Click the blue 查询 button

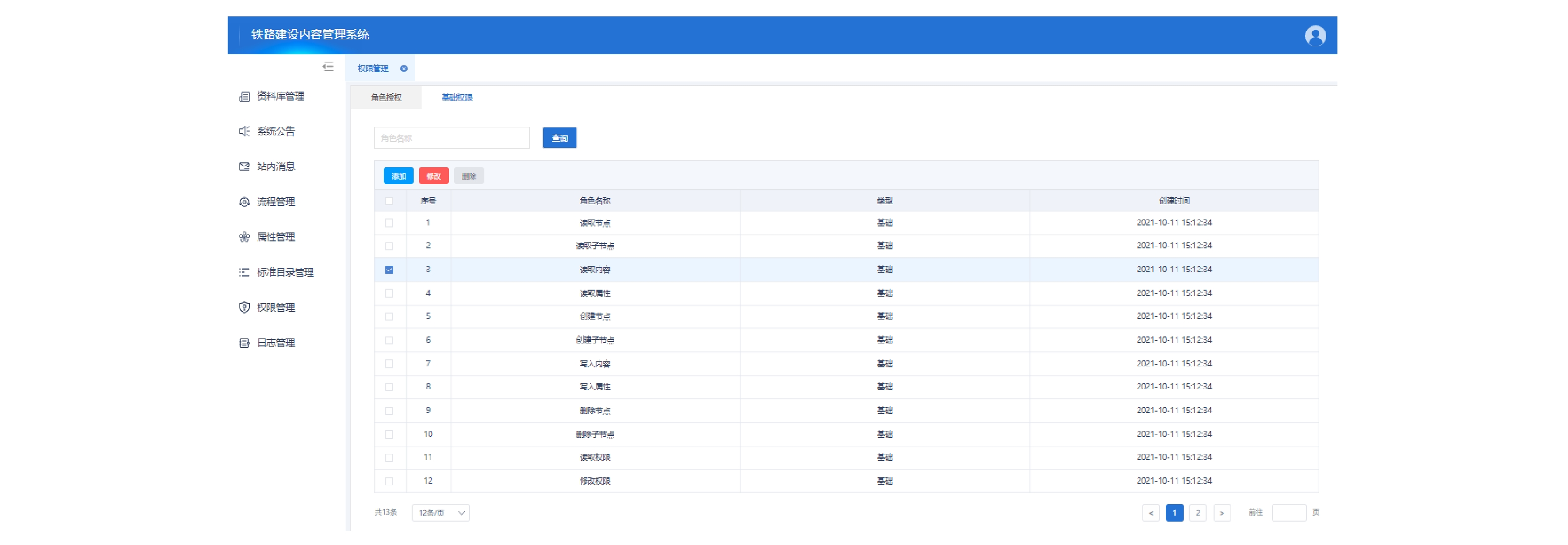pyautogui.click(x=559, y=138)
